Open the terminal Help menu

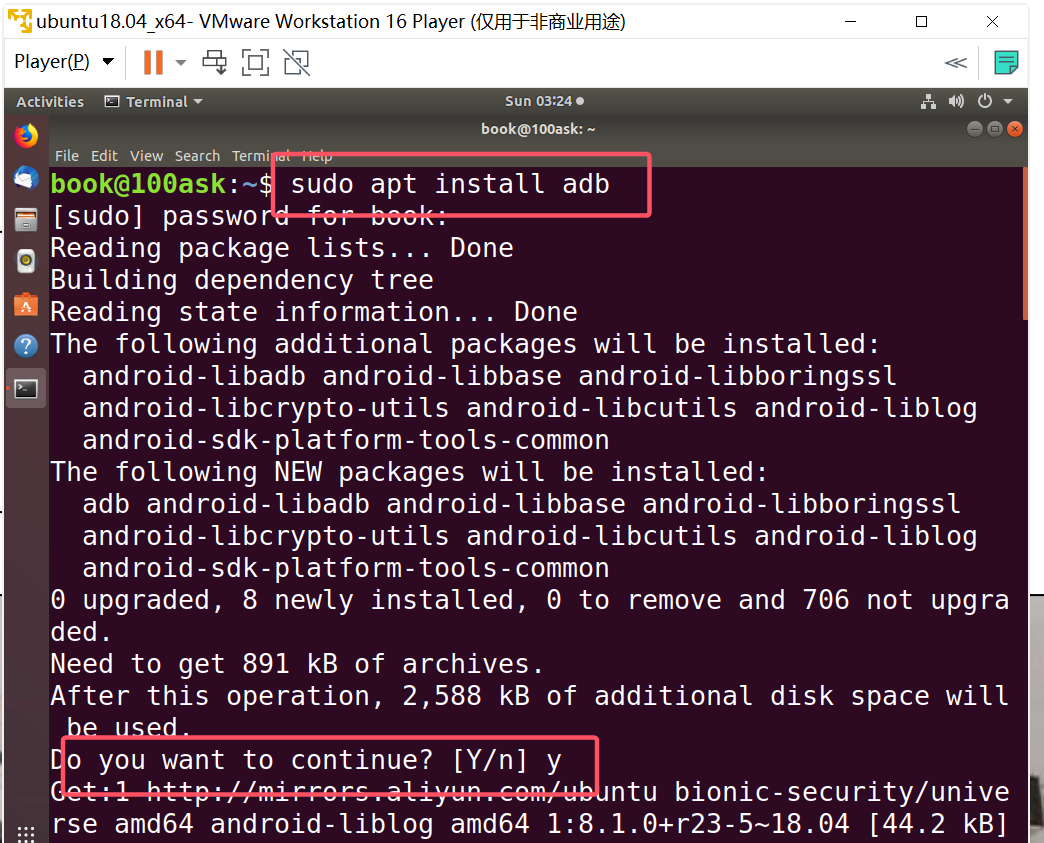pos(317,156)
